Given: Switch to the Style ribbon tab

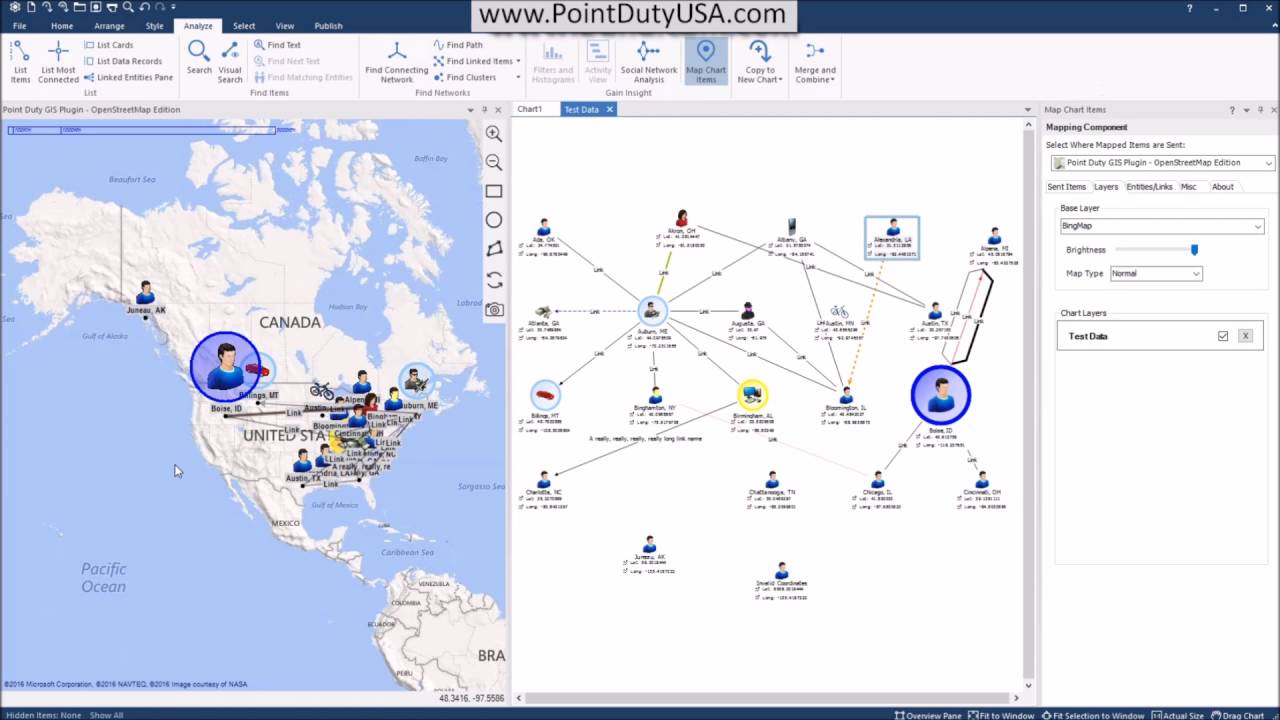Looking at the screenshot, I should click(154, 26).
